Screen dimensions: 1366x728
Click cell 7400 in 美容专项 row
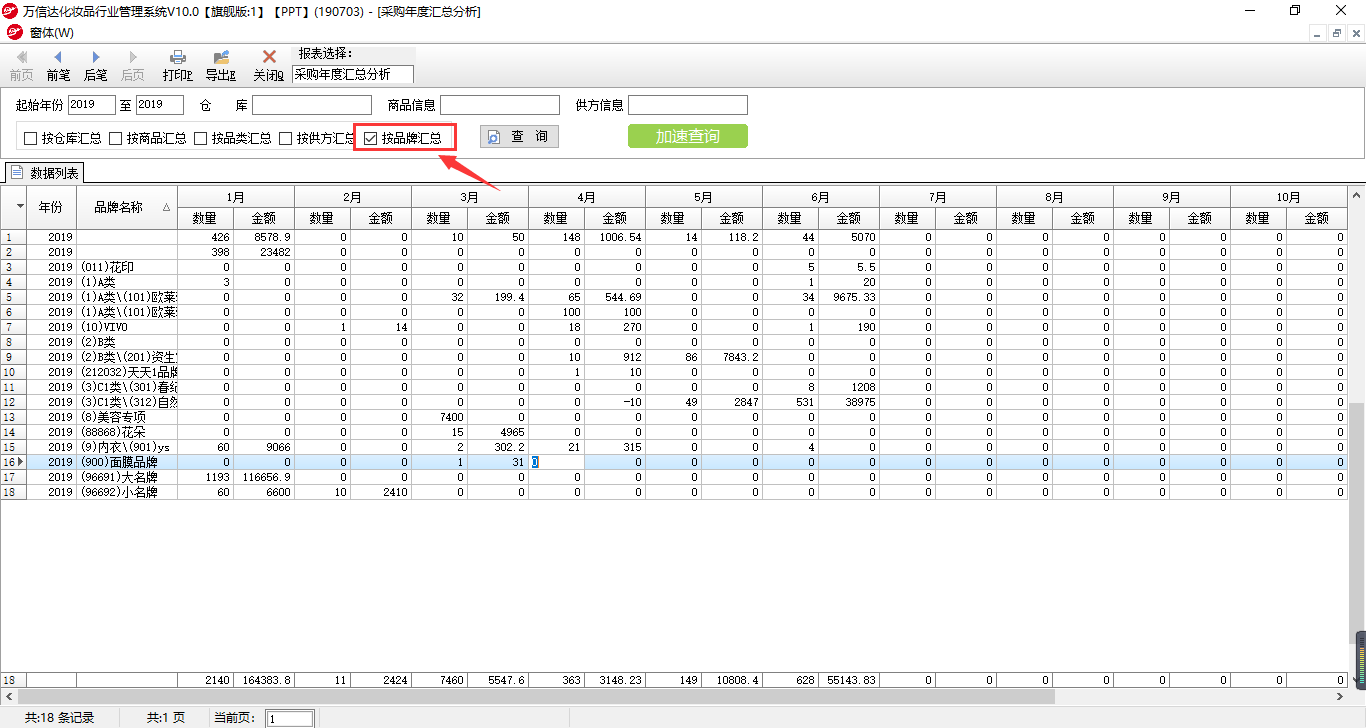point(440,417)
